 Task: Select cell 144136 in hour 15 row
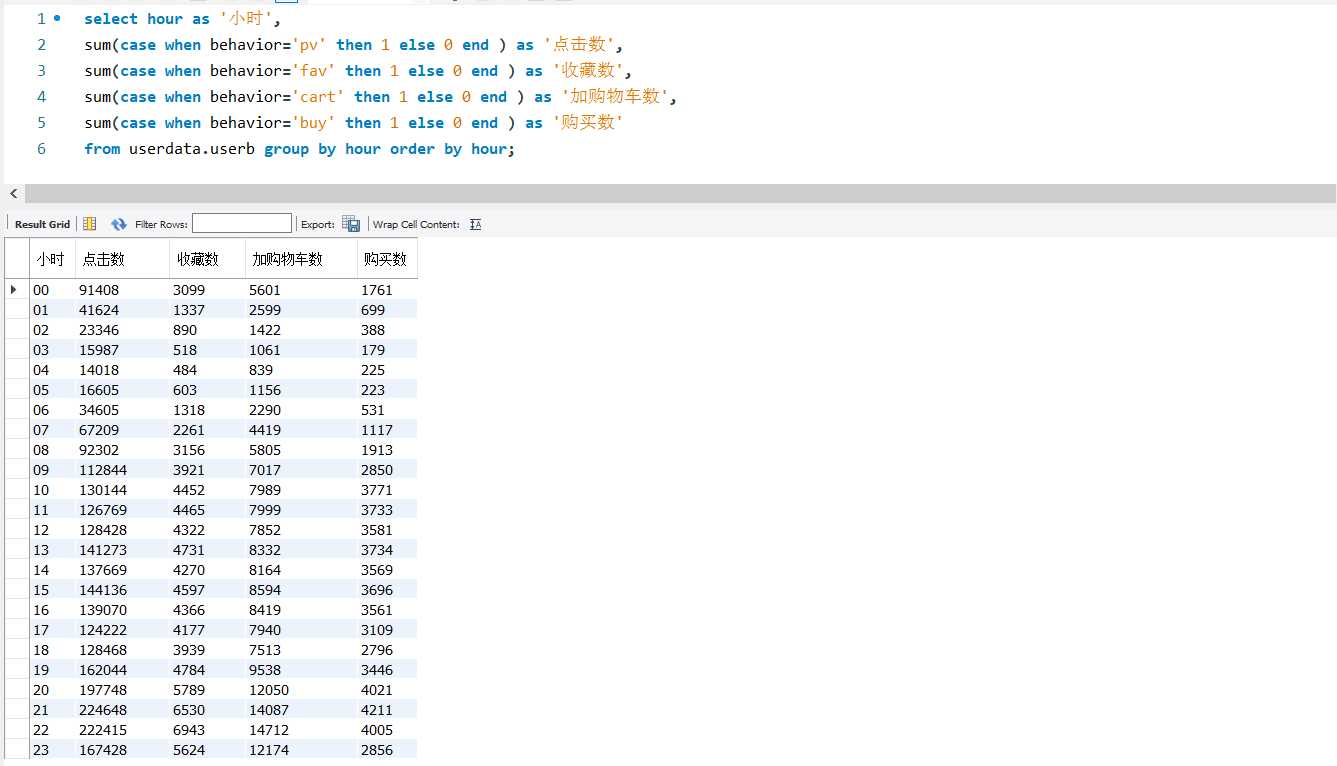[x=122, y=590]
